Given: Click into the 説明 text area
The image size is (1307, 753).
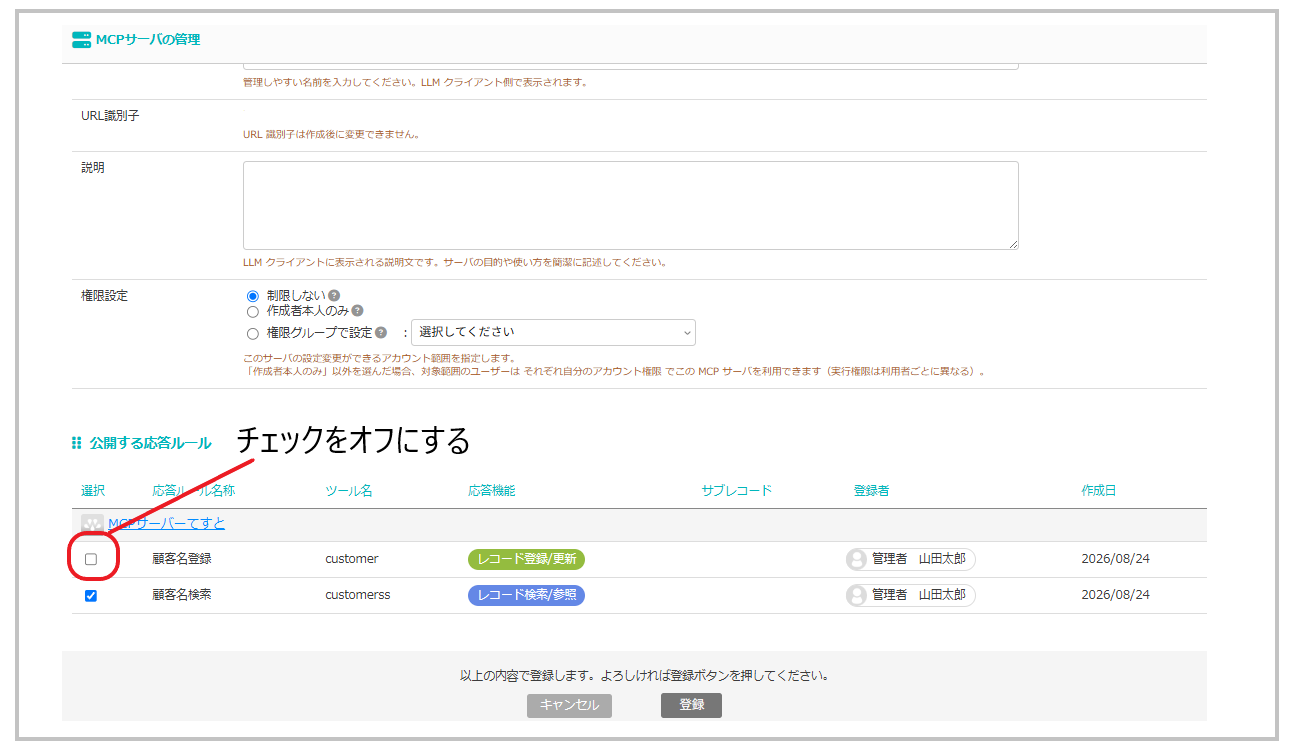Looking at the screenshot, I should point(631,205).
